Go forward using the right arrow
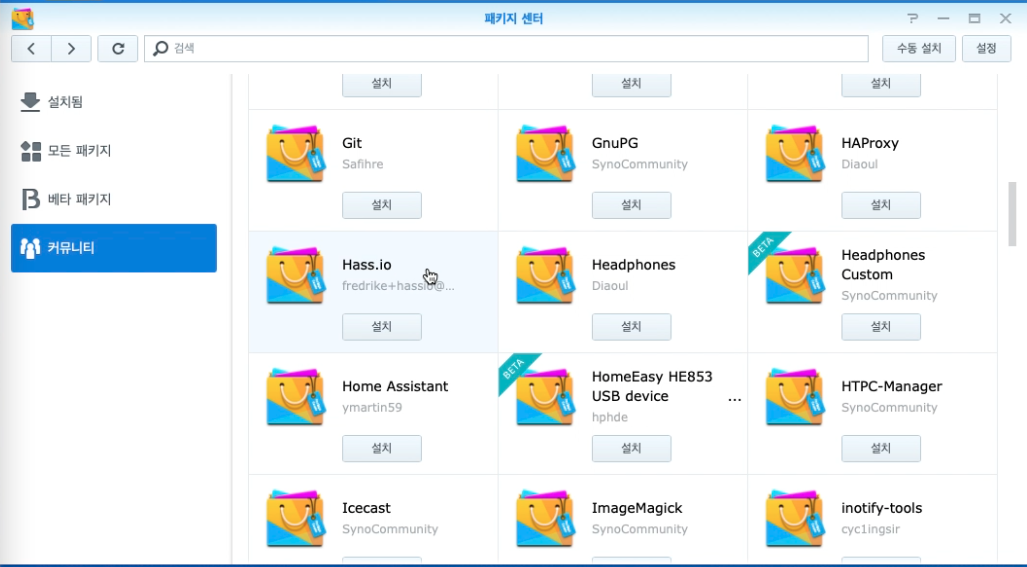Viewport: 1027px width, 567px height. (x=71, y=48)
